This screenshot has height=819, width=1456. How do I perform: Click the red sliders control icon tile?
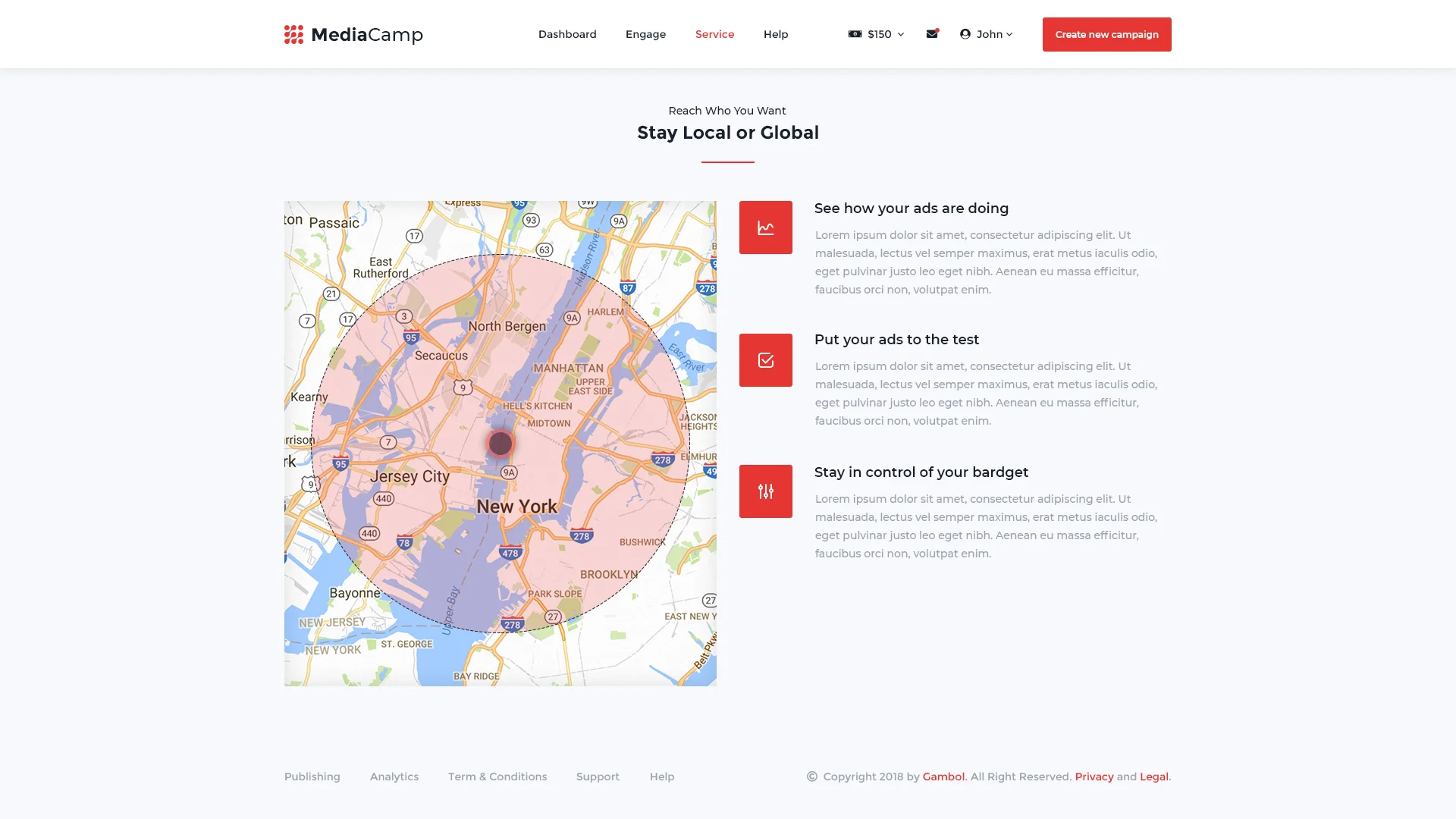[765, 491]
